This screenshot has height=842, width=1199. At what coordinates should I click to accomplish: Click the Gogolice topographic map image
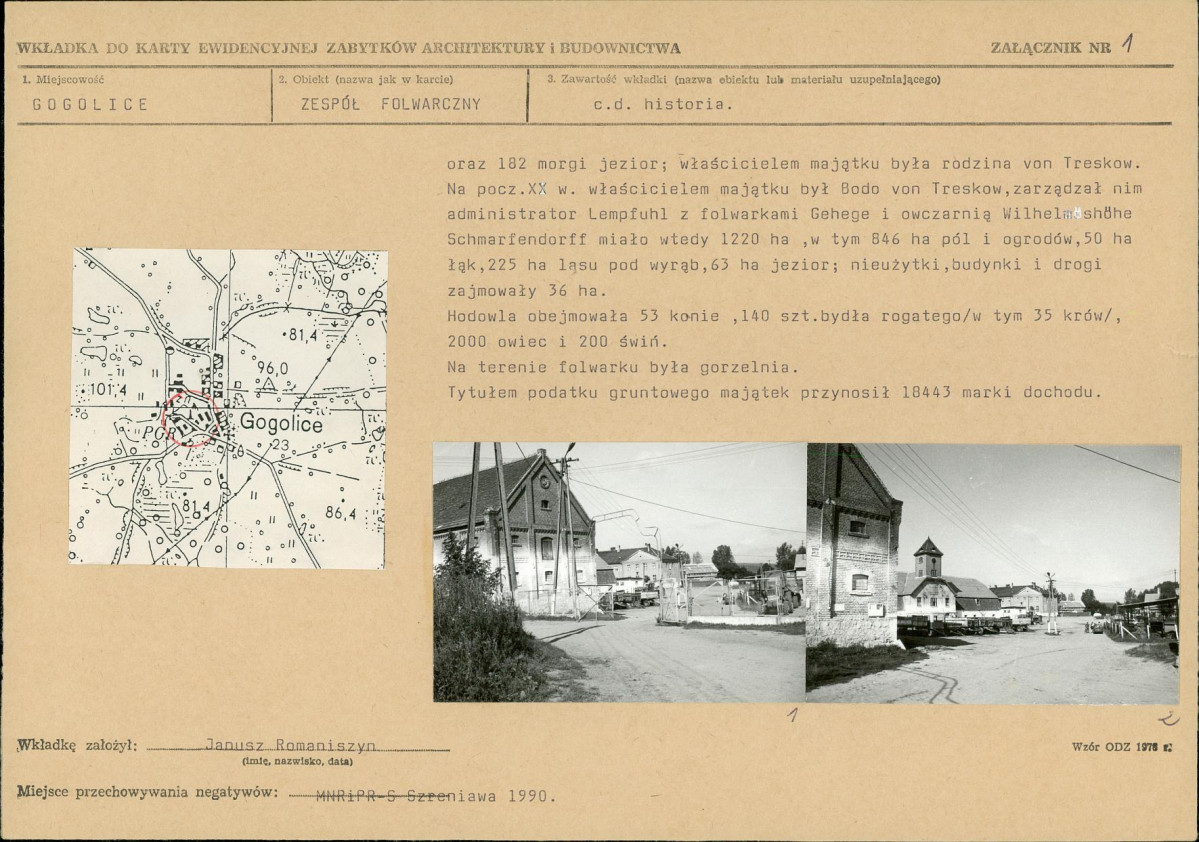click(x=228, y=408)
